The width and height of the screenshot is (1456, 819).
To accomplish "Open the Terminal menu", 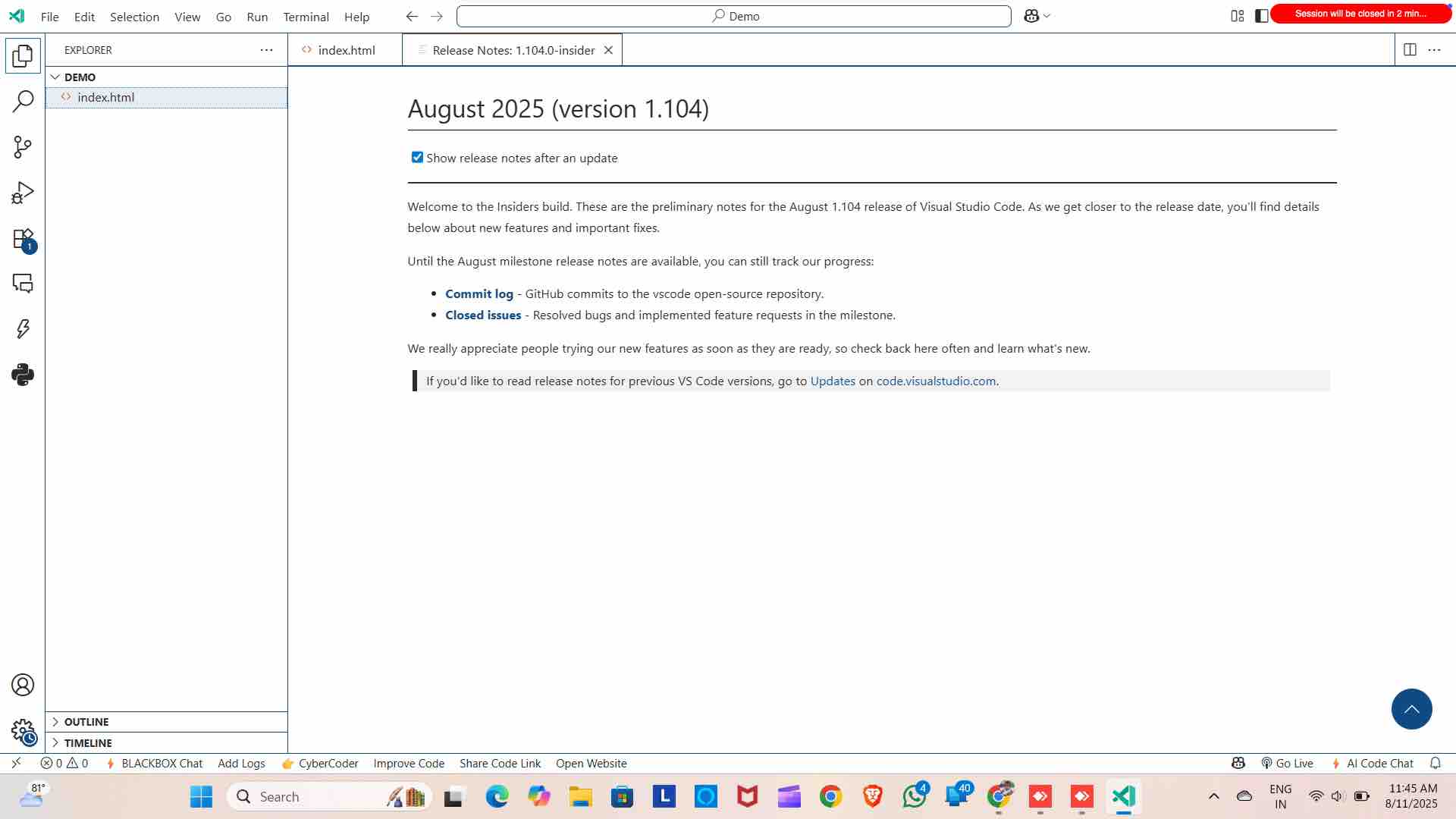I will point(306,16).
